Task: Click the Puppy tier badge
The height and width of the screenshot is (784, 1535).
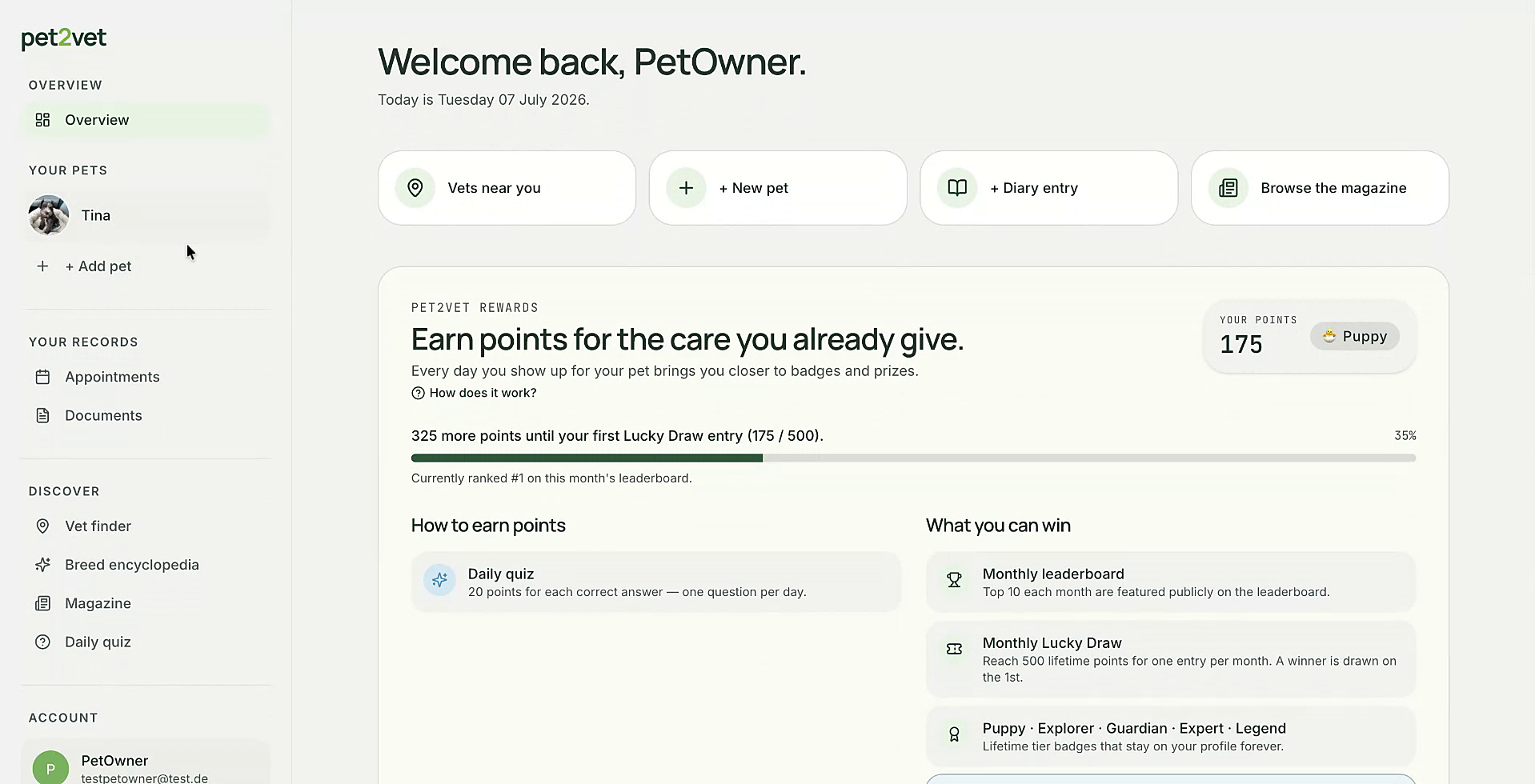Action: tap(1354, 337)
